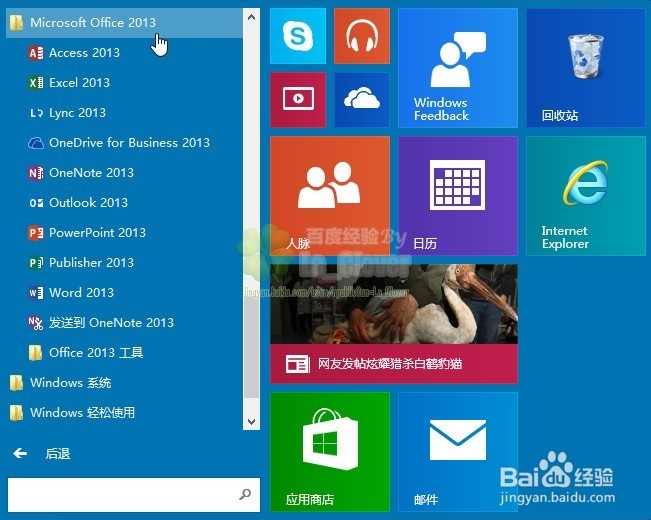651x520 pixels.
Task: Open the news tile about 白鹳豹猫
Action: pyautogui.click(x=394, y=324)
